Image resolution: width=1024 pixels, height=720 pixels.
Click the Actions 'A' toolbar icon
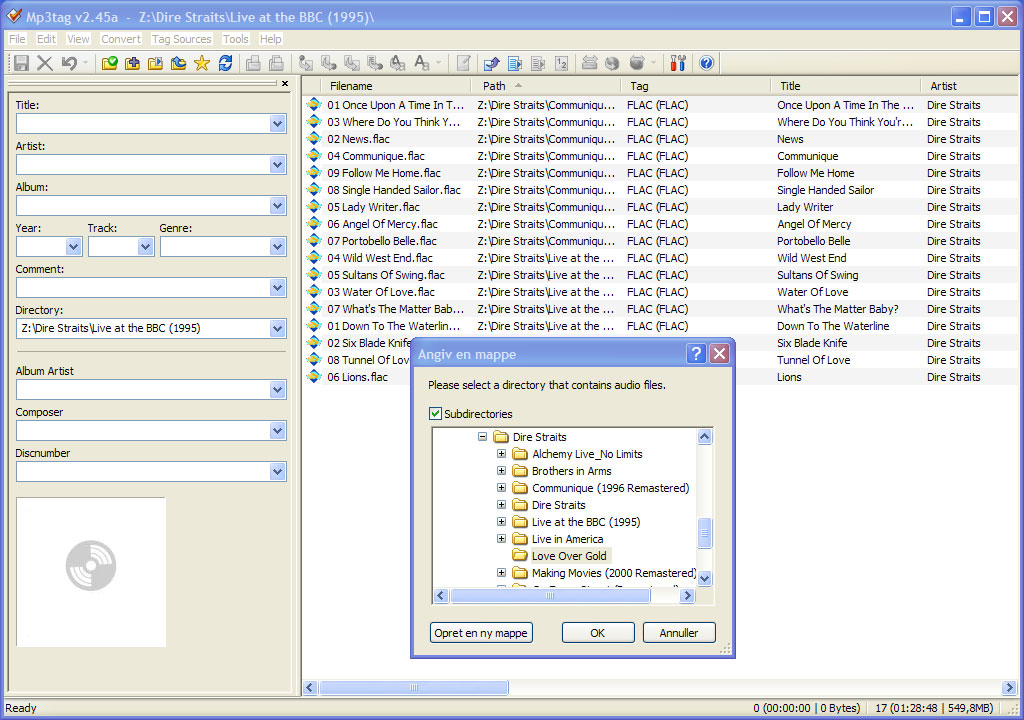[x=421, y=63]
